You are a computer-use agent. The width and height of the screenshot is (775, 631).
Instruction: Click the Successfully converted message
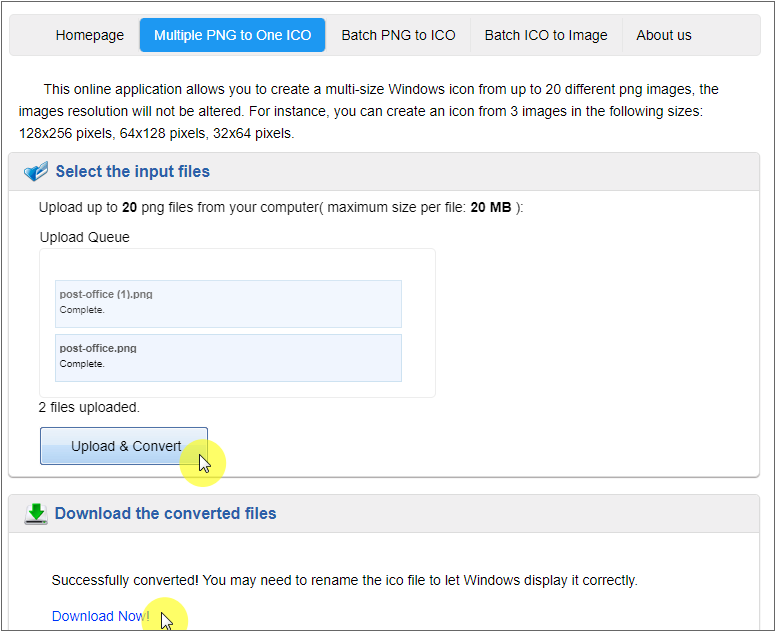click(x=344, y=580)
